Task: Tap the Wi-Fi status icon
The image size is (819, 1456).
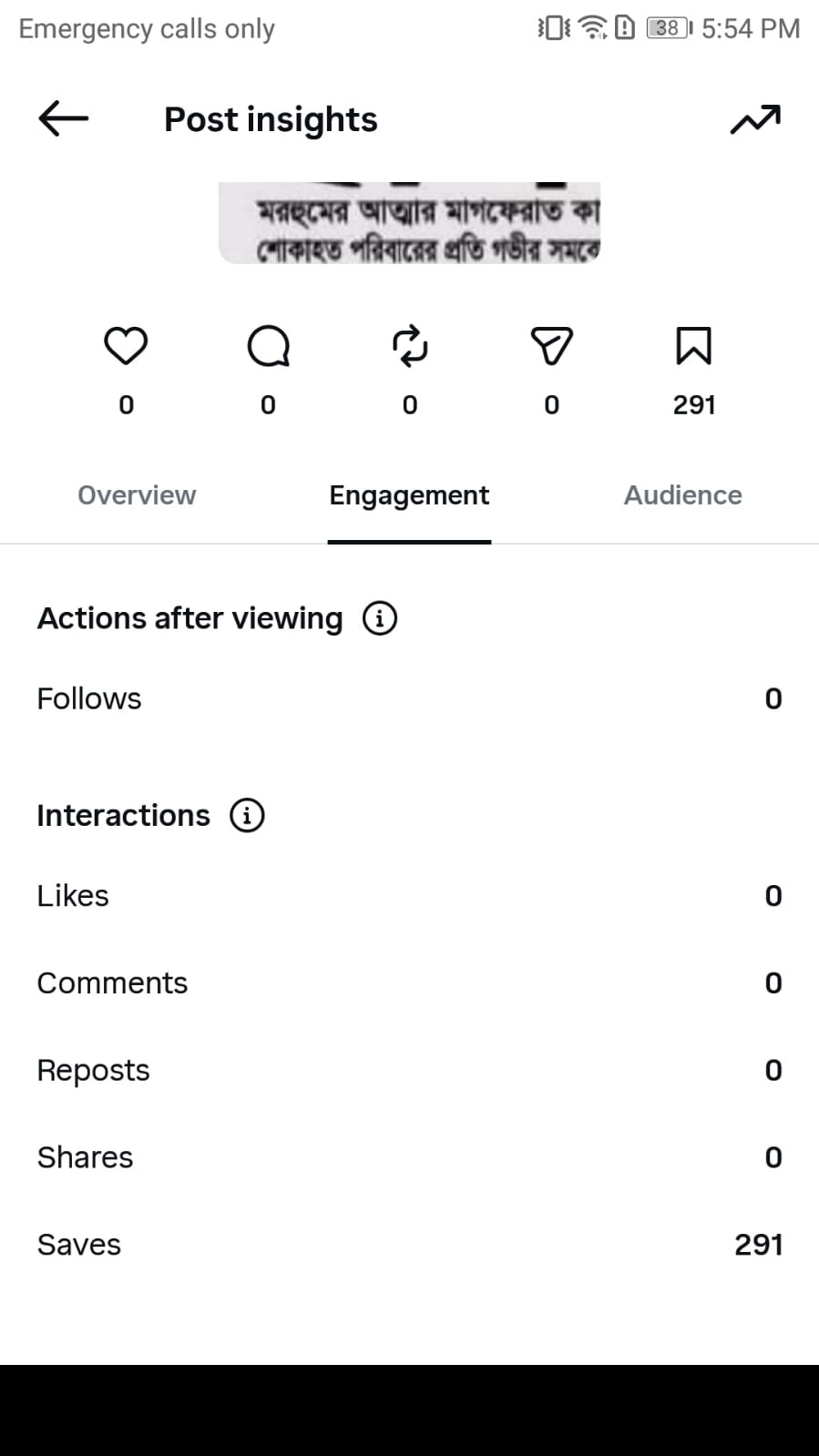Action: 593,28
